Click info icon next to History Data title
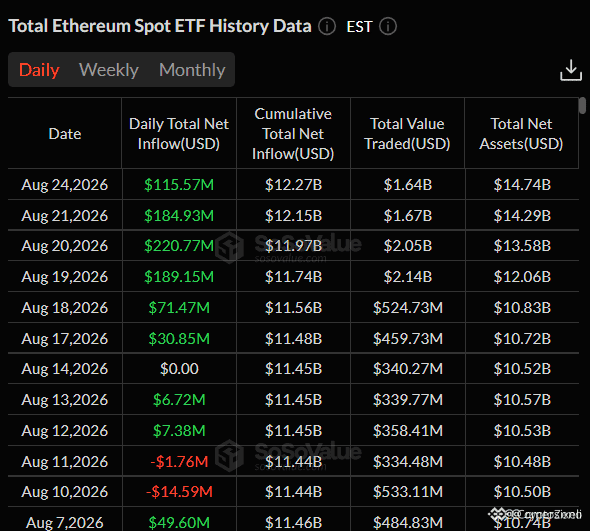The width and height of the screenshot is (590, 531). pyautogui.click(x=327, y=27)
